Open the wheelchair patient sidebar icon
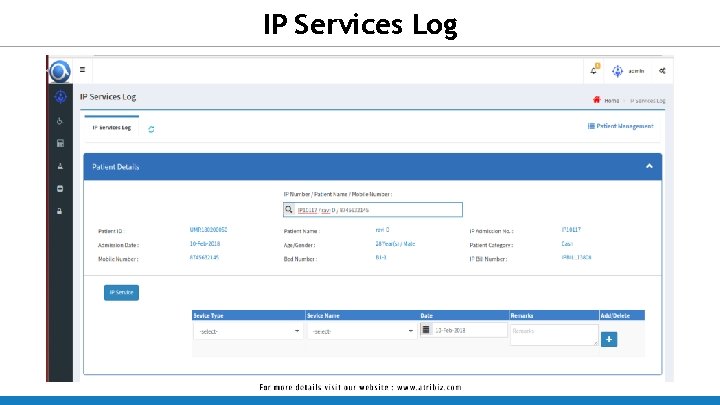The image size is (720, 405). pos(60,121)
